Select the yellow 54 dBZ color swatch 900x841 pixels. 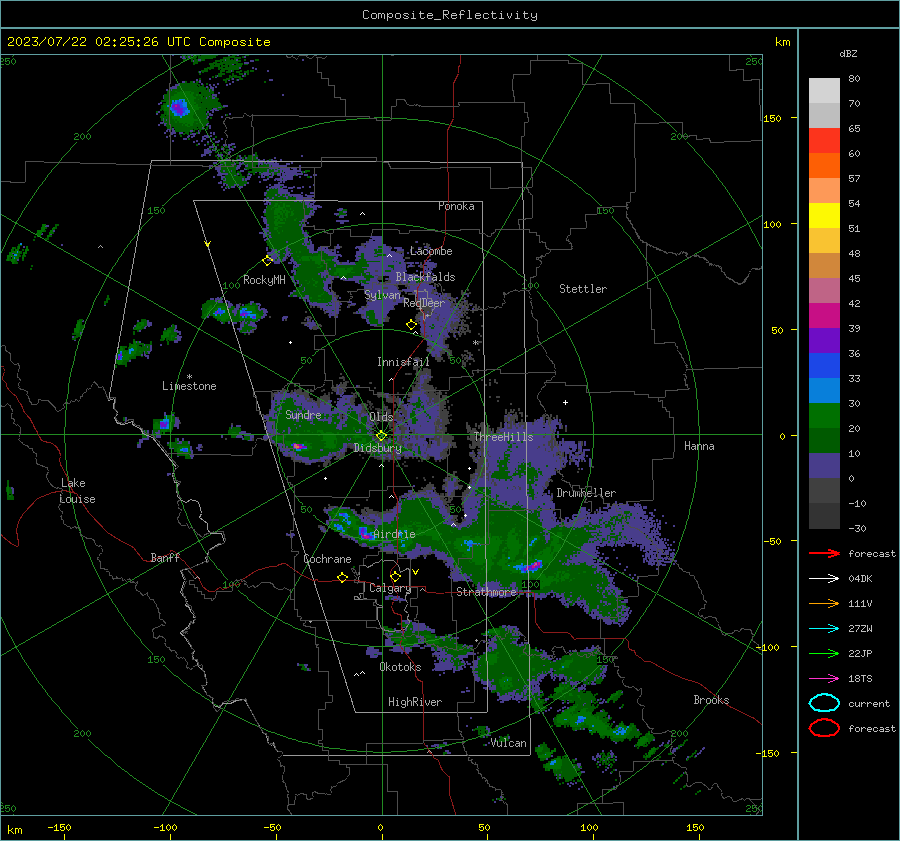pyautogui.click(x=824, y=215)
